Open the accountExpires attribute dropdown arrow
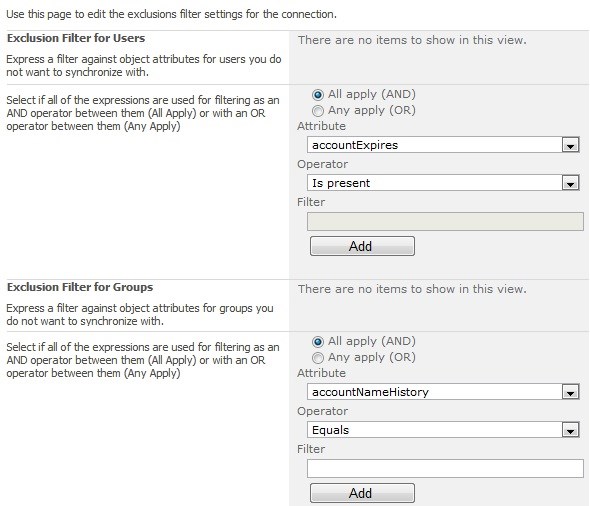Image resolution: width=590 pixels, height=506 pixels. [570, 145]
